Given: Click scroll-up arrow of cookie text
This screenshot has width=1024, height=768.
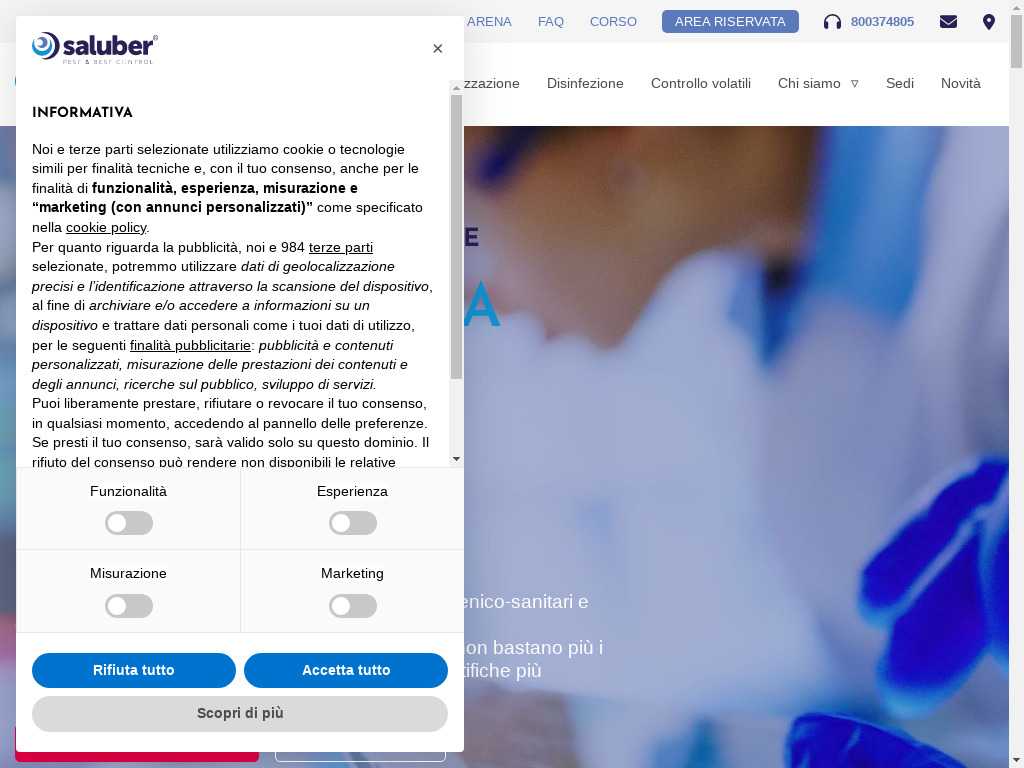Looking at the screenshot, I should tap(456, 88).
